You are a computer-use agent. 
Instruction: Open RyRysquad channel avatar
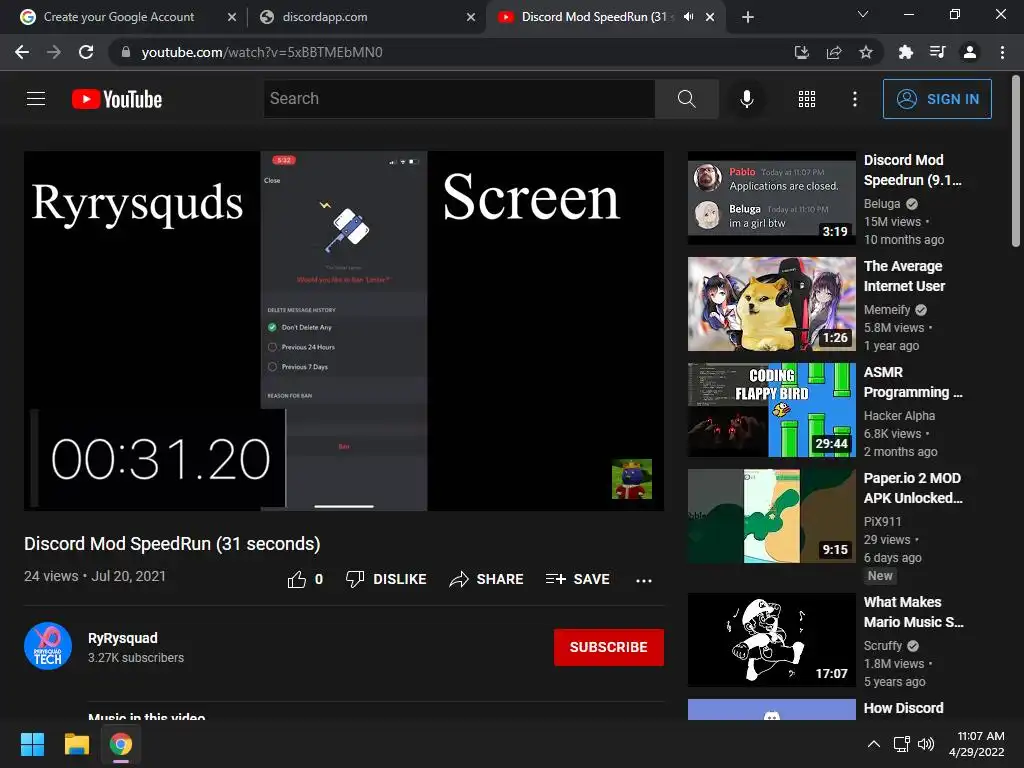click(x=48, y=646)
